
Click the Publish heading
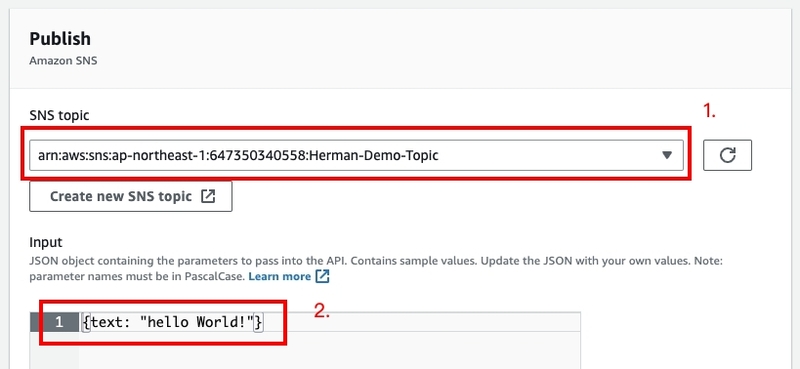point(60,39)
